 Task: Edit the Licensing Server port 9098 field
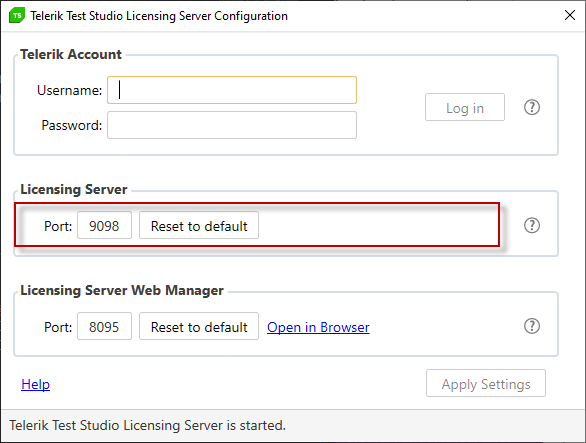point(104,225)
